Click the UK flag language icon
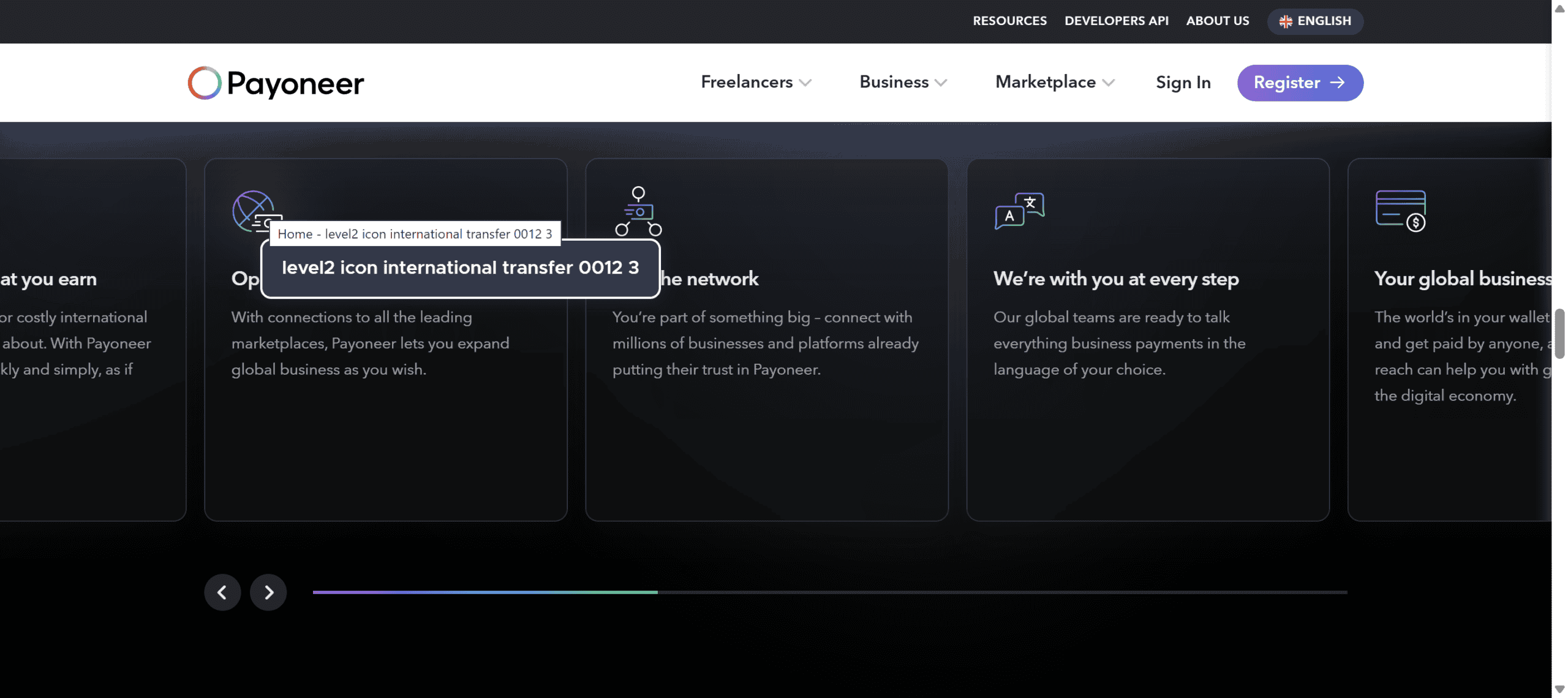 [x=1286, y=21]
